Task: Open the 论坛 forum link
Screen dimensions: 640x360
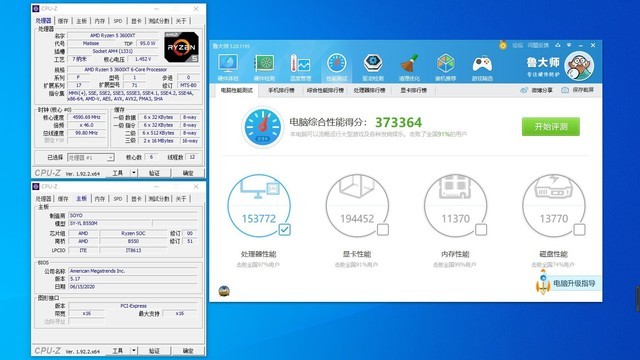Action: coord(518,45)
